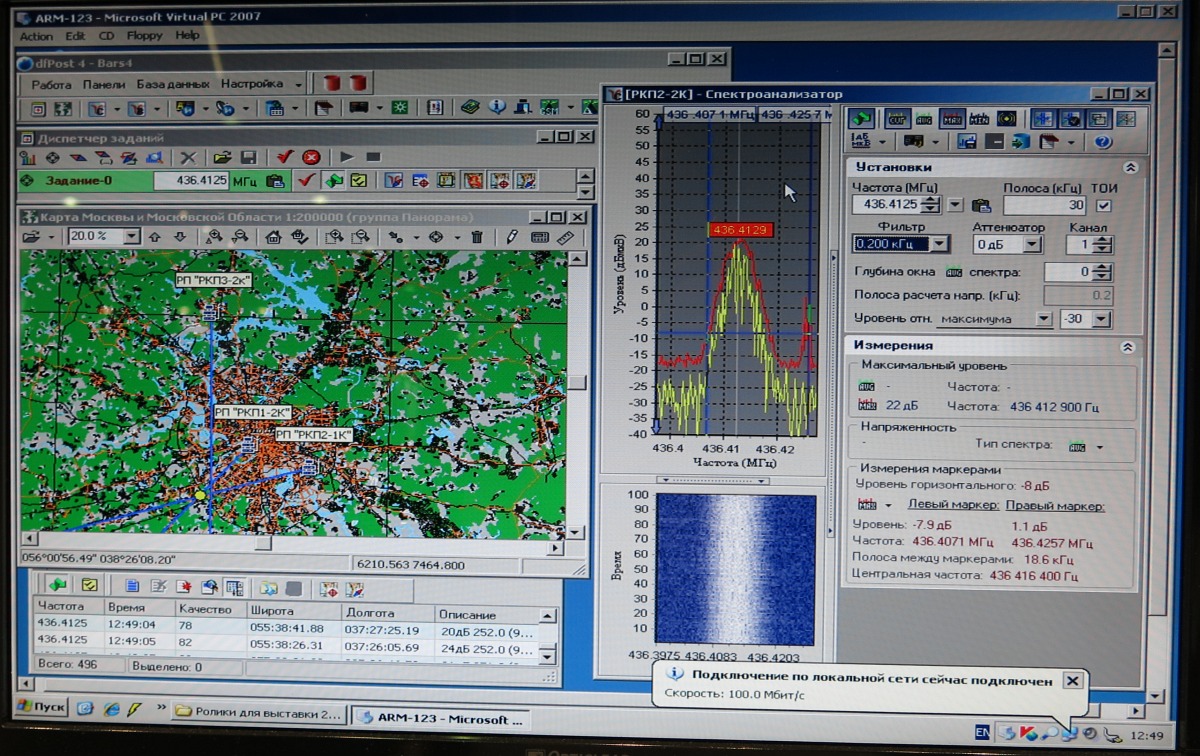Open the map zoom percentage dropdown
Screen dimensions: 1200x756
(x=130, y=237)
